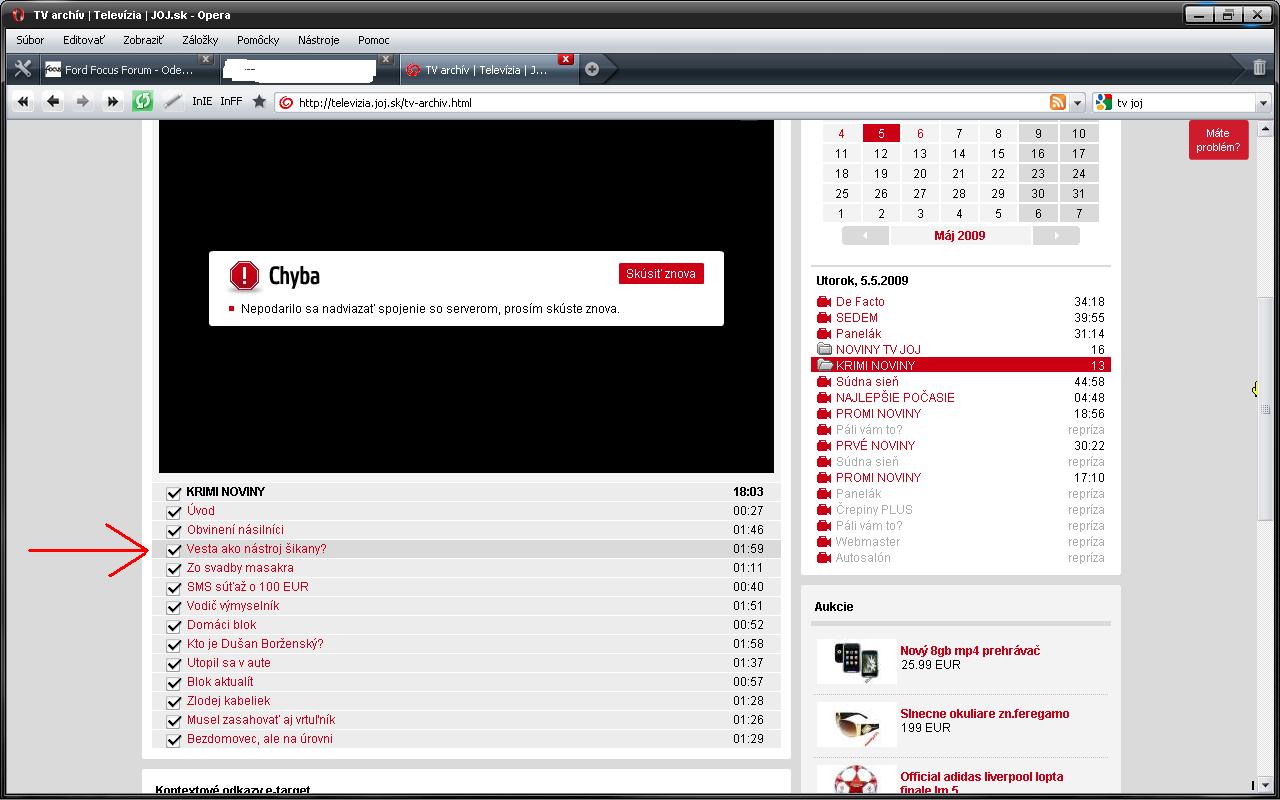1280x800 pixels.
Task: Click the Skúsiť znova button
Action: click(661, 274)
